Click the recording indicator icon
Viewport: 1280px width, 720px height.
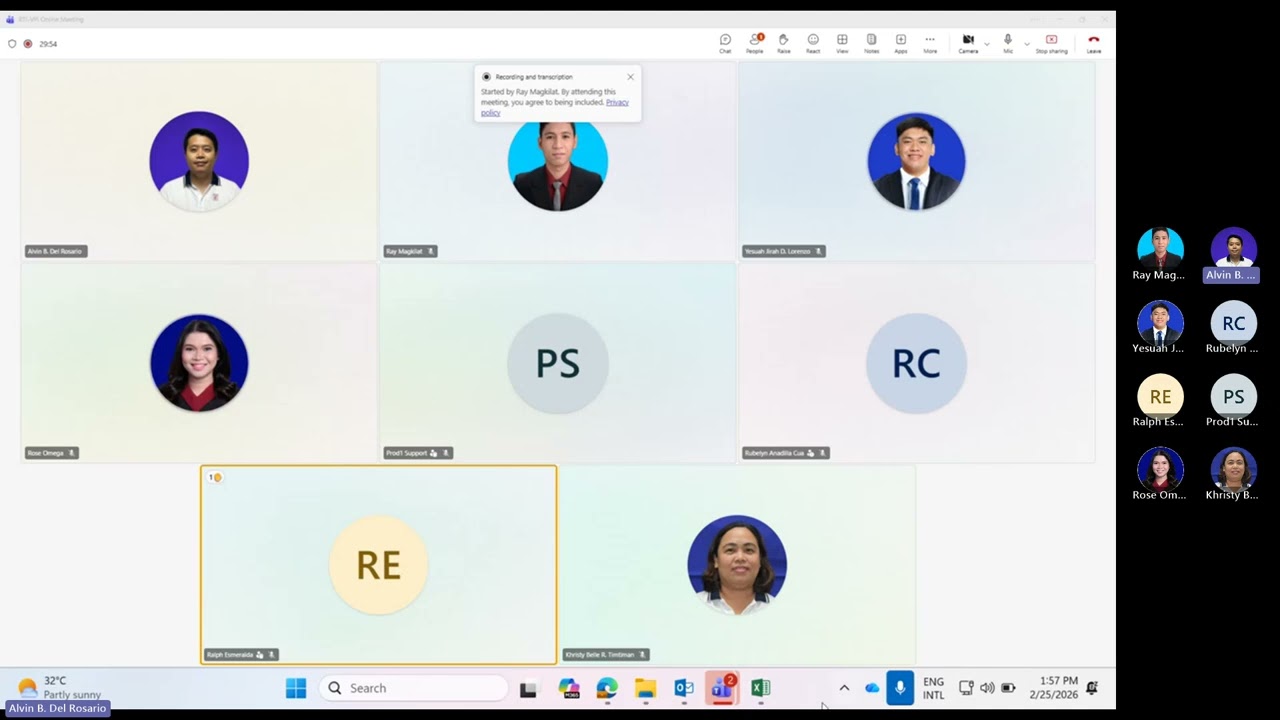click(28, 44)
